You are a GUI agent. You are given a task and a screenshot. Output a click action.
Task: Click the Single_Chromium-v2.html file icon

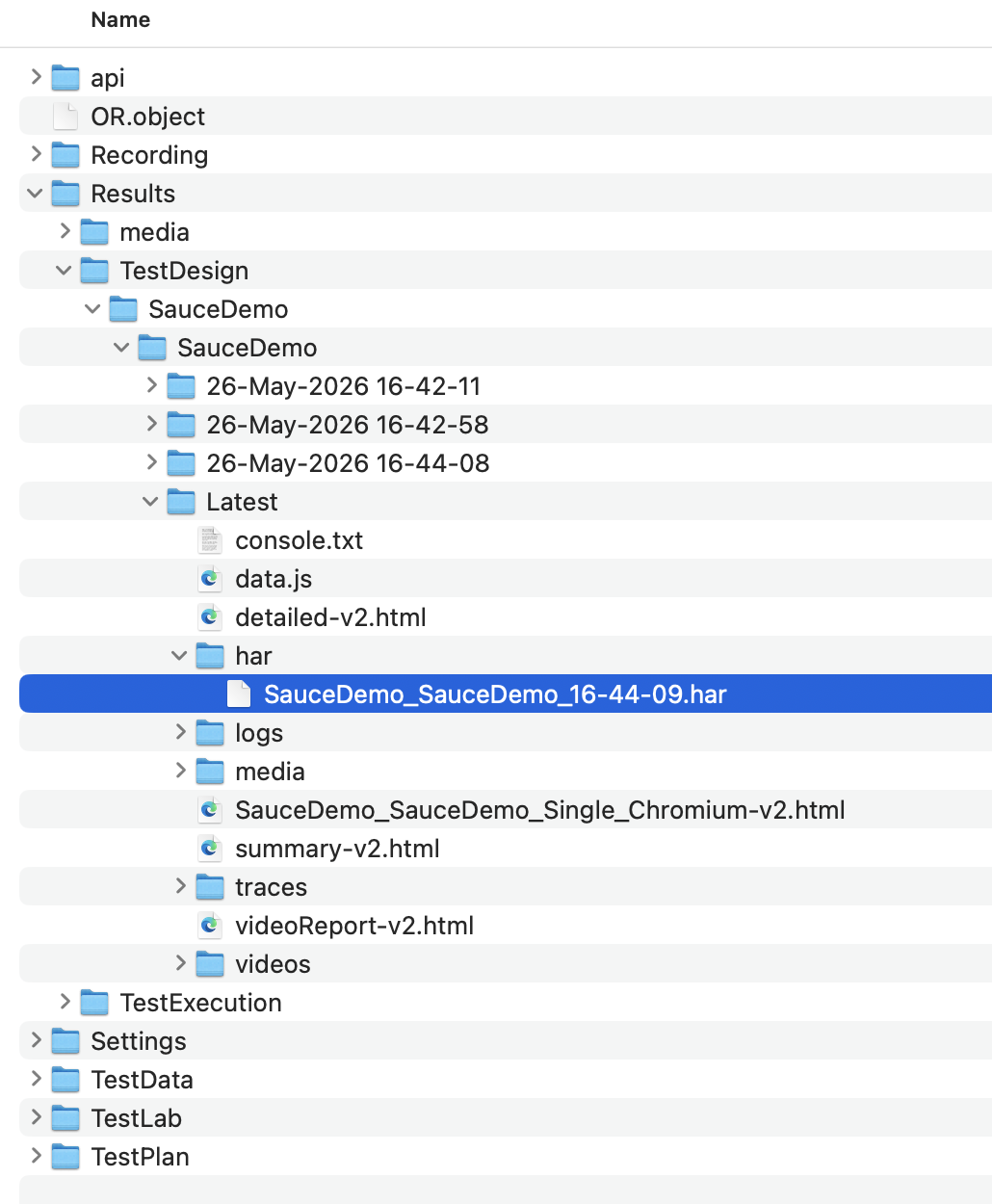[x=210, y=810]
